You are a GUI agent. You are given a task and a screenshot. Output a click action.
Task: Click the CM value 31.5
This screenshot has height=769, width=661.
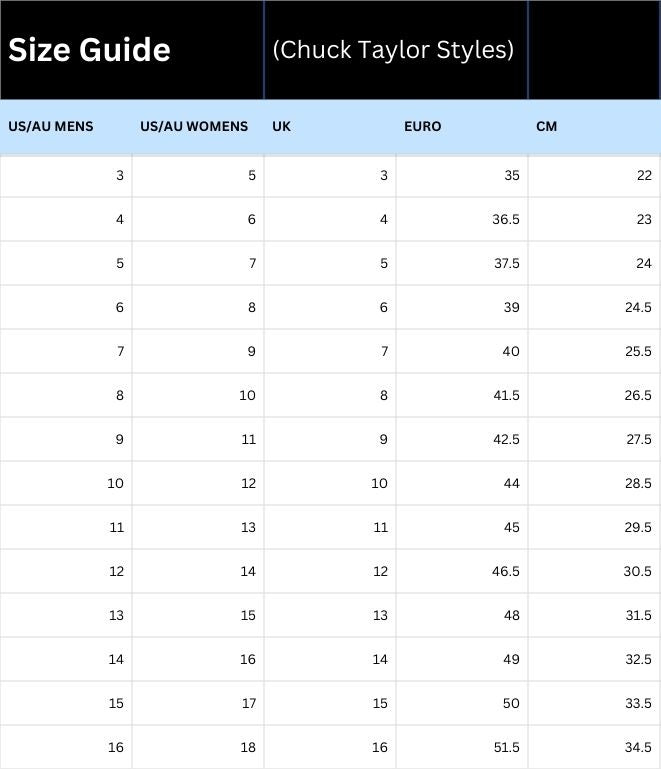point(638,615)
